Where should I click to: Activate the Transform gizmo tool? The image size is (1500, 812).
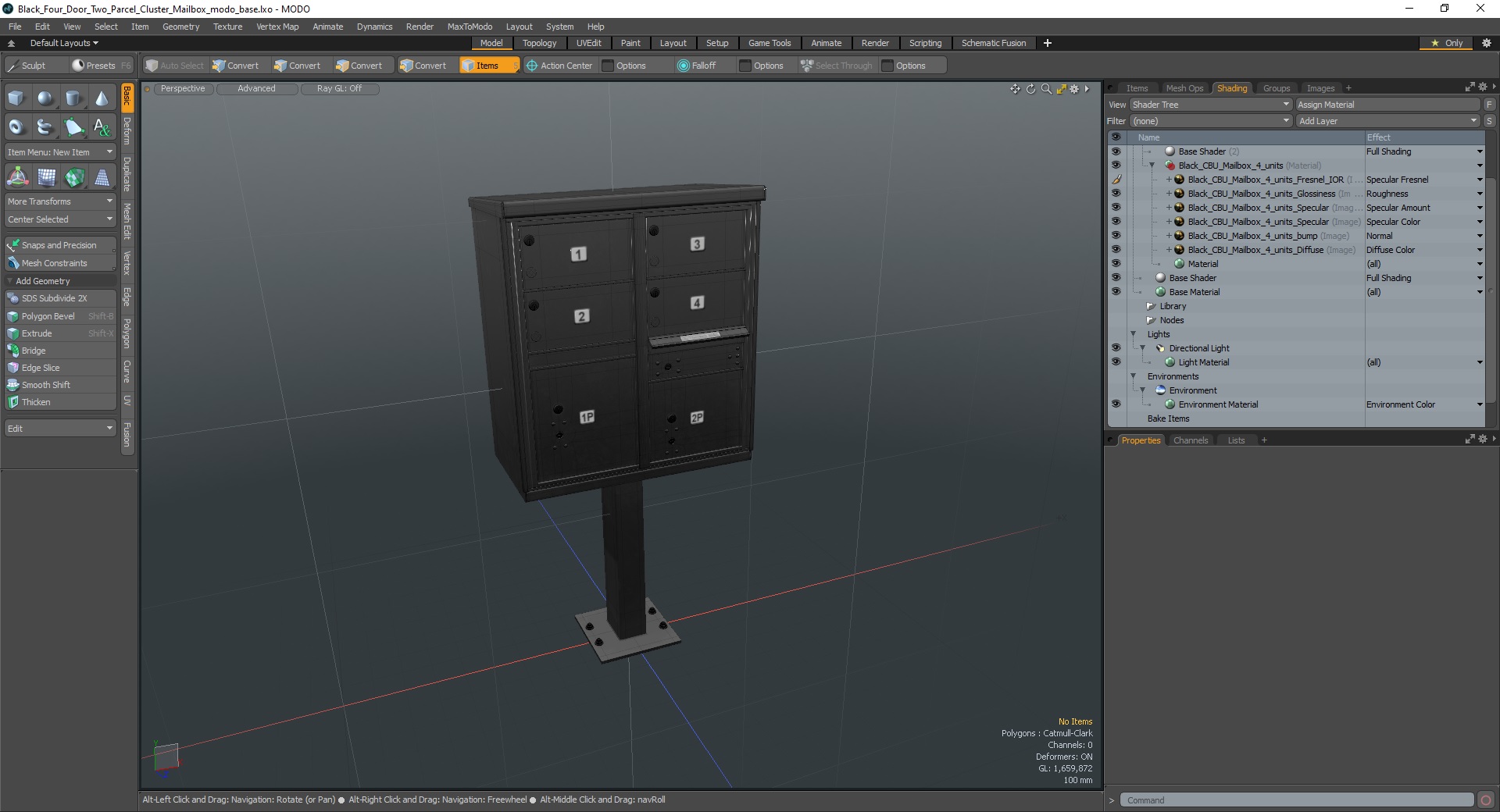(17, 178)
